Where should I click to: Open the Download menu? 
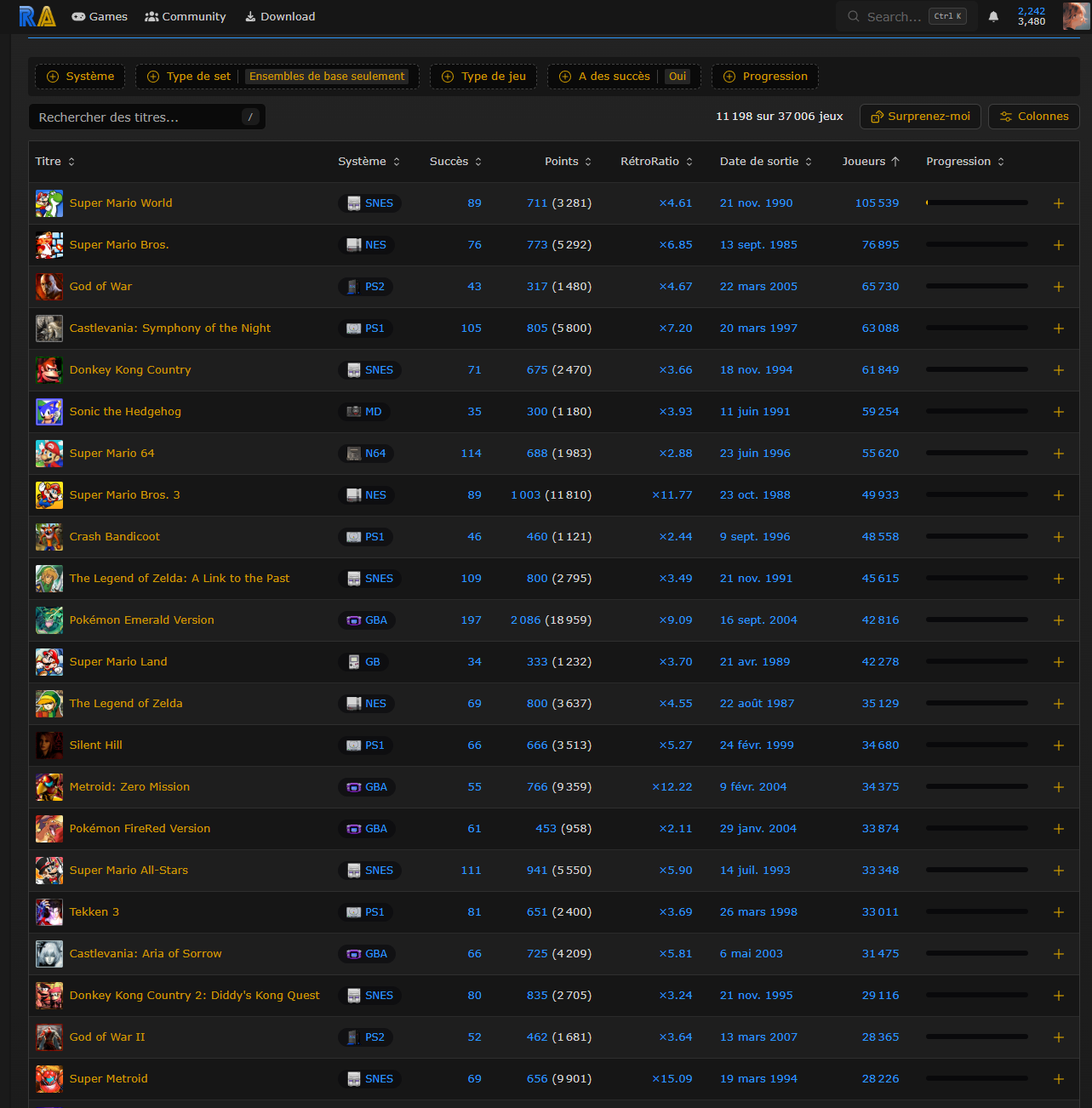point(280,17)
